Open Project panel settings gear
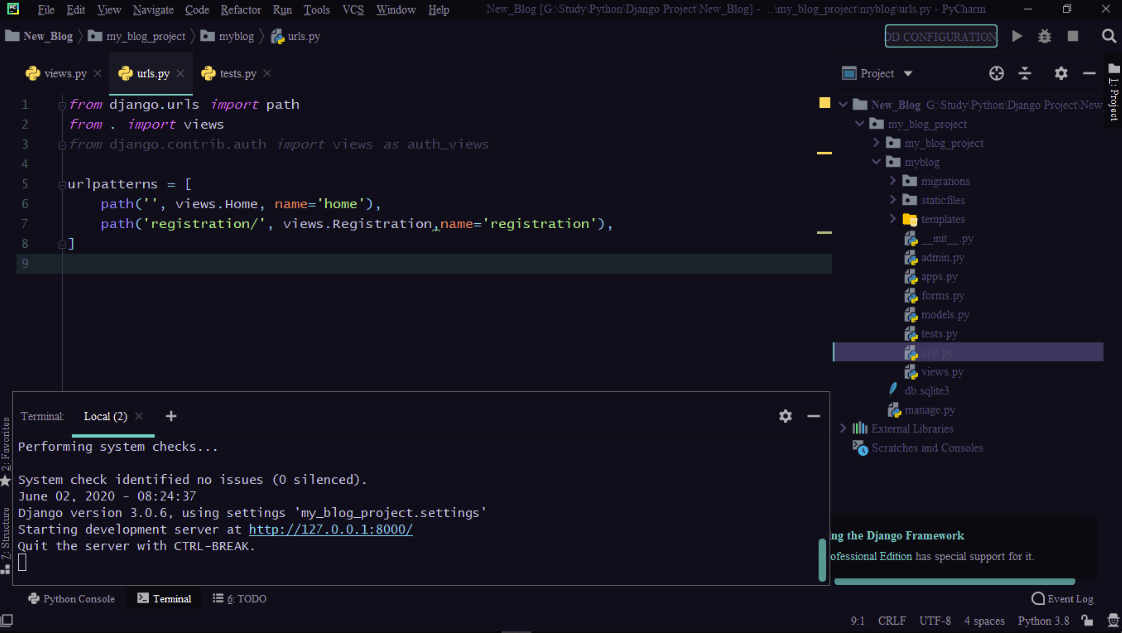 coord(1061,73)
